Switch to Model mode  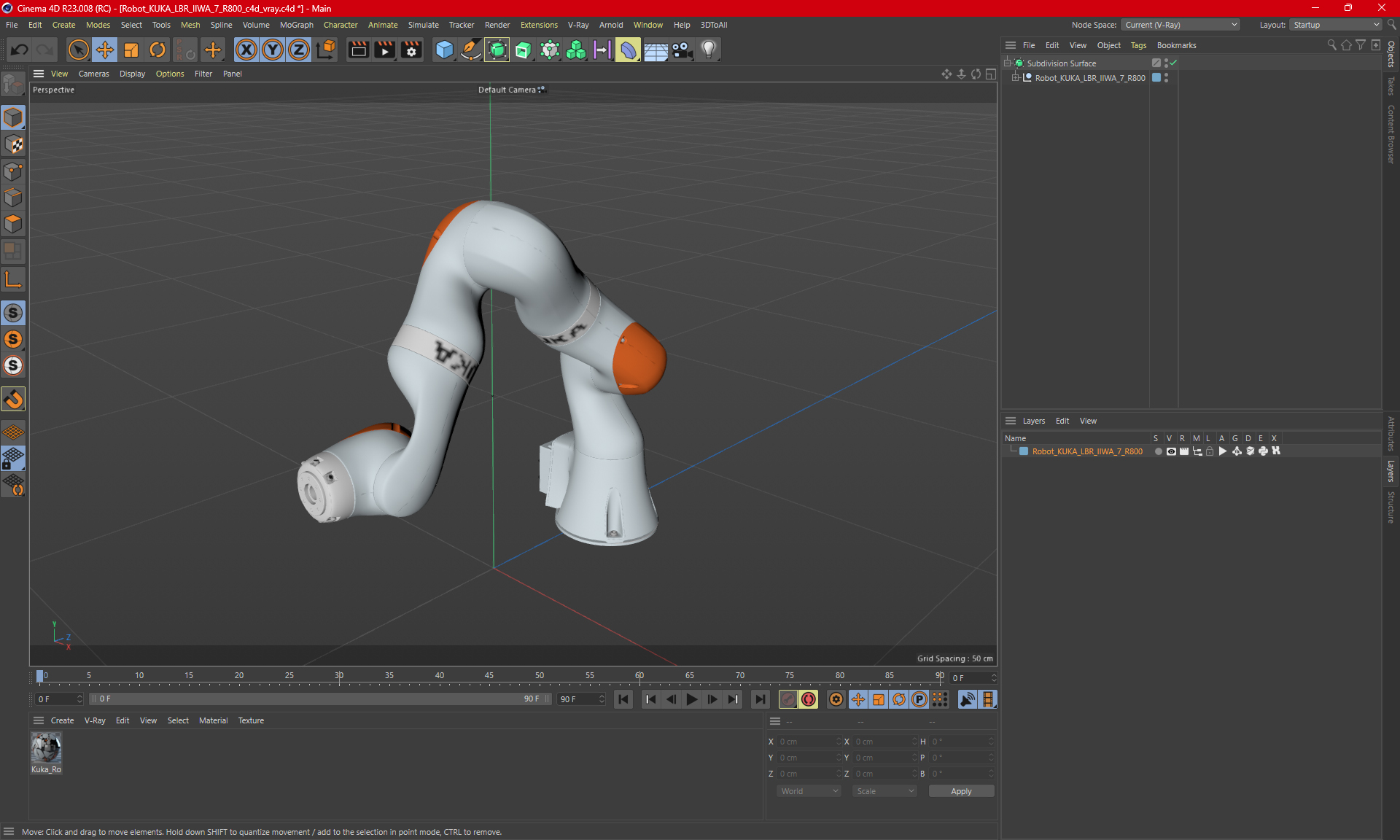click(x=13, y=117)
